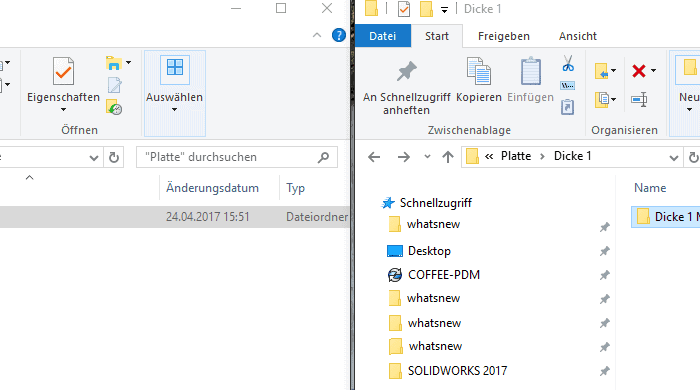Click the Kopieren icon in Zwischenablage

pyautogui.click(x=479, y=71)
